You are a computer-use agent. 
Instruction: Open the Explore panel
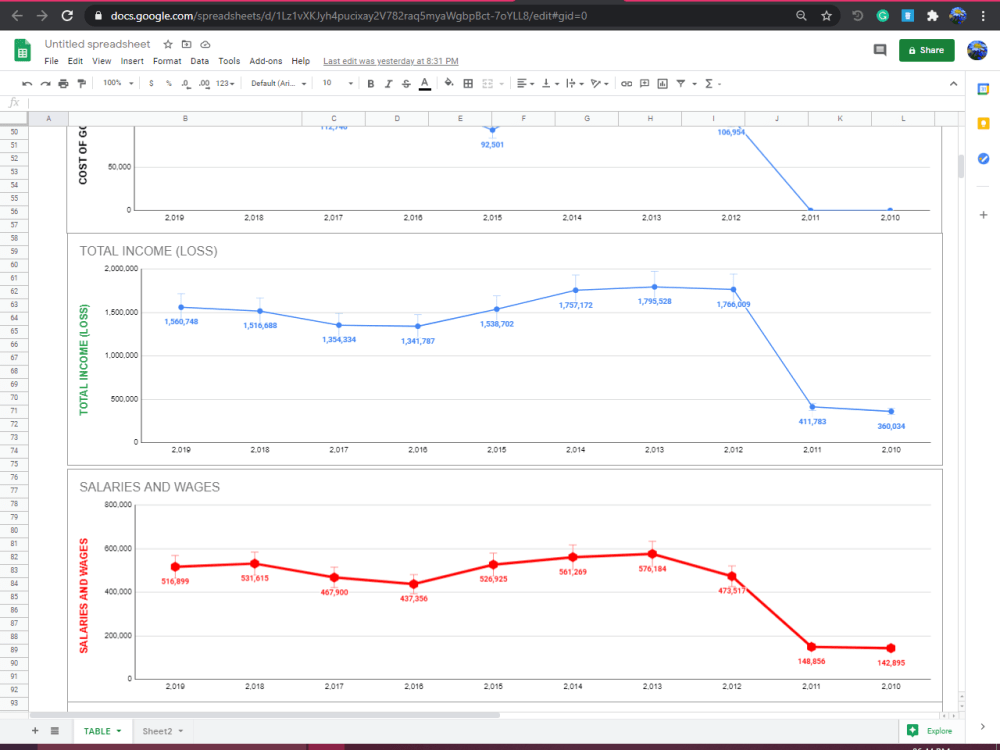pos(931,731)
